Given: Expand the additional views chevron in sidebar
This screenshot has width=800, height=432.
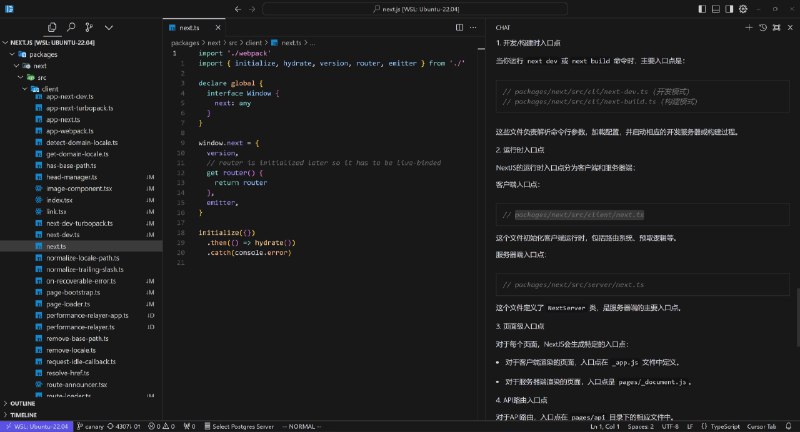Looking at the screenshot, I should [109, 28].
